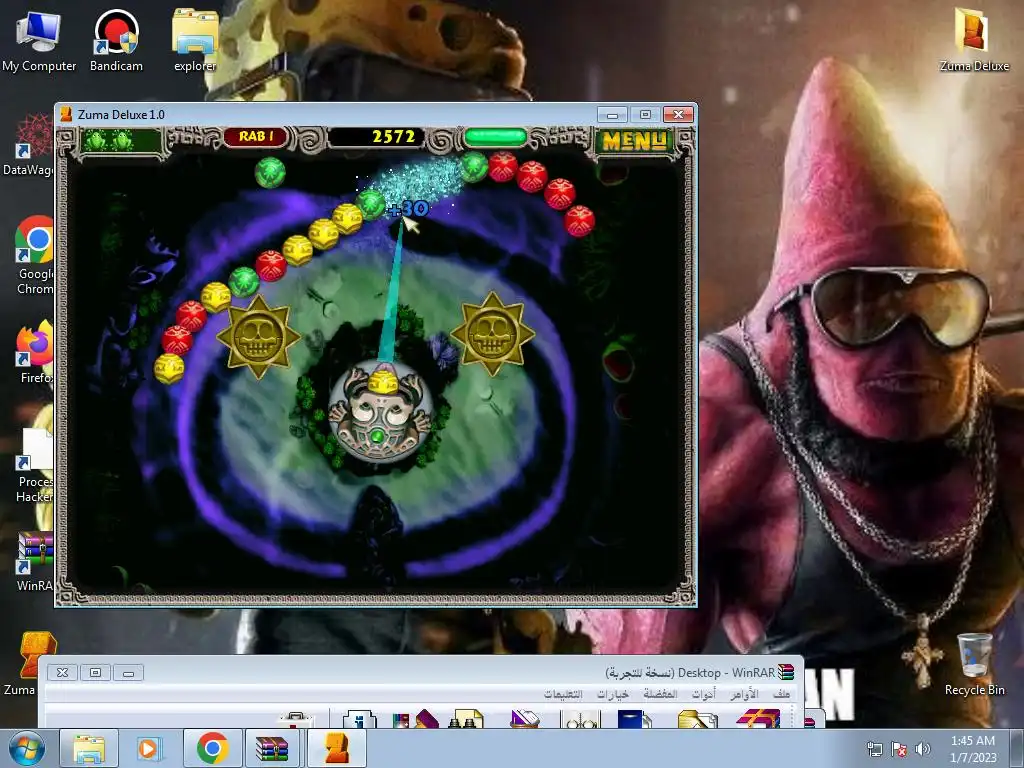The height and width of the screenshot is (768, 1024).
Task: Open the Zuma Deluxe folder on desktop
Action: coord(974,40)
